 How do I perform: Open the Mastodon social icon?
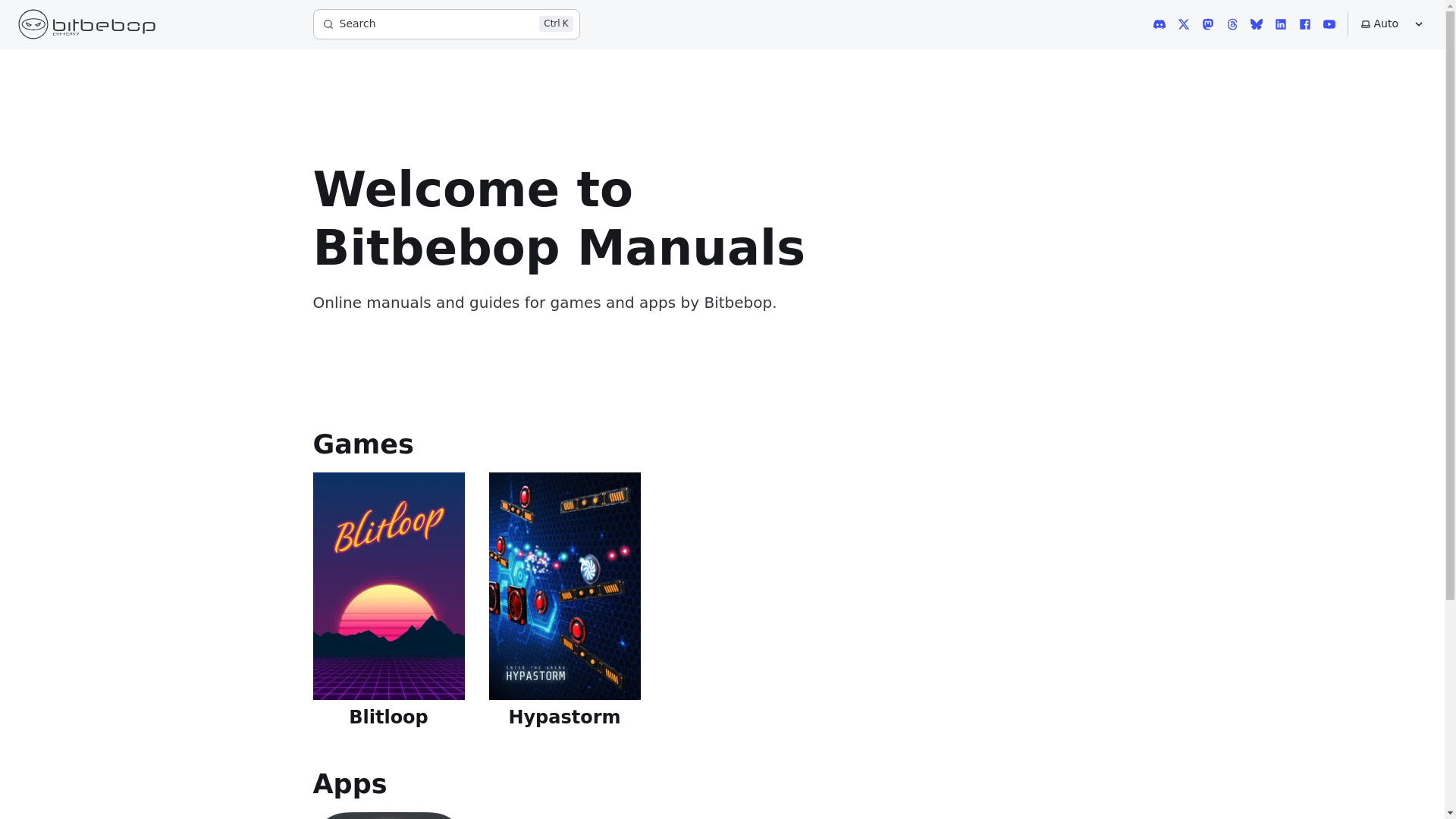pos(1207,24)
